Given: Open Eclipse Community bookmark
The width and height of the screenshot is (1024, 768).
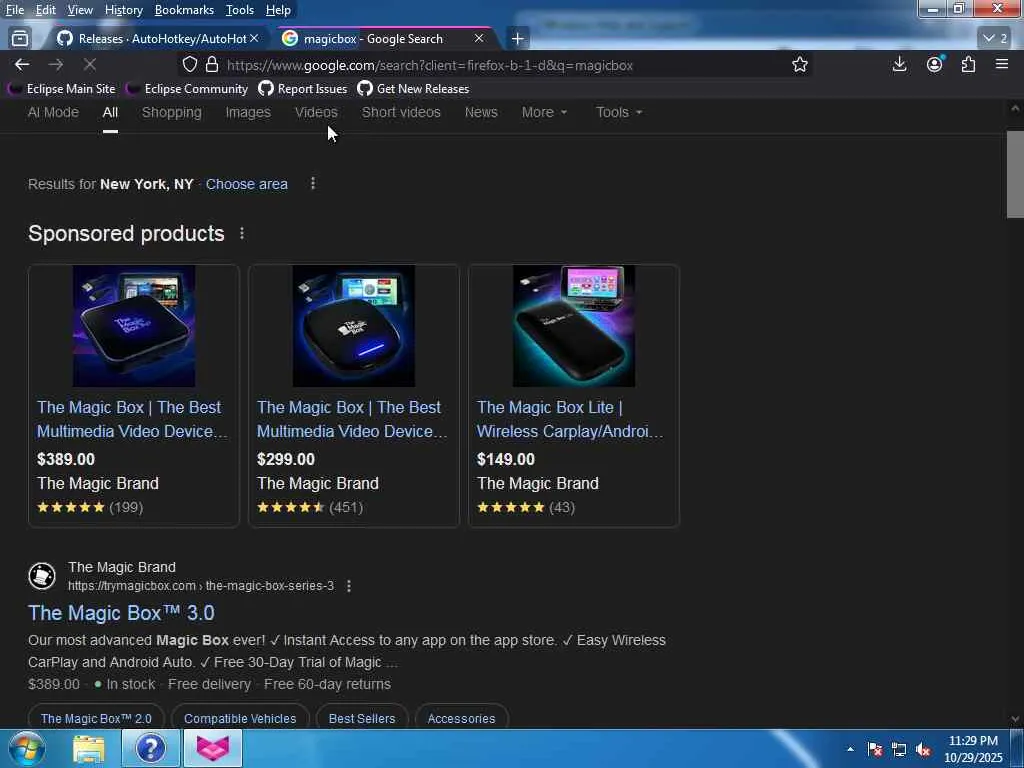Looking at the screenshot, I should (187, 89).
